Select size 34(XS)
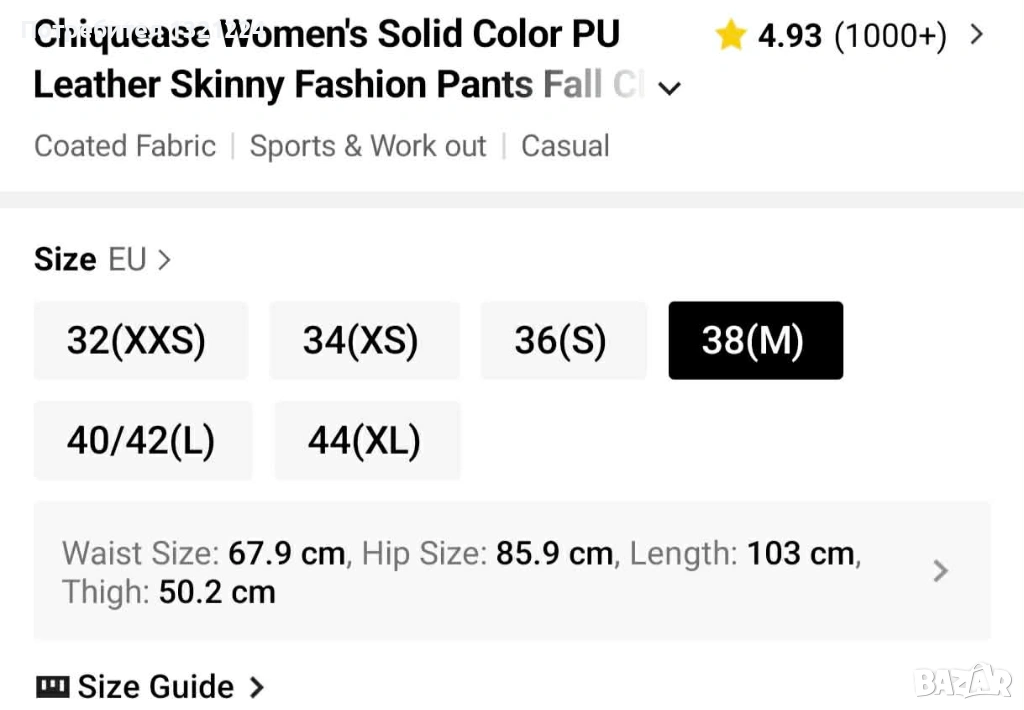 tap(361, 341)
